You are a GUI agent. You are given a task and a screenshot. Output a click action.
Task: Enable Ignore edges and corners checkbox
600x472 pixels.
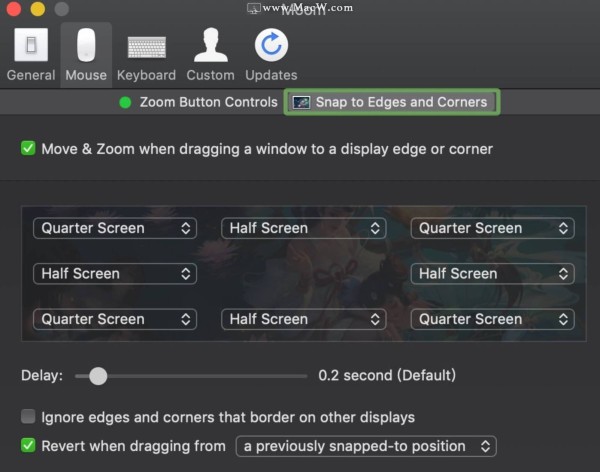28,416
